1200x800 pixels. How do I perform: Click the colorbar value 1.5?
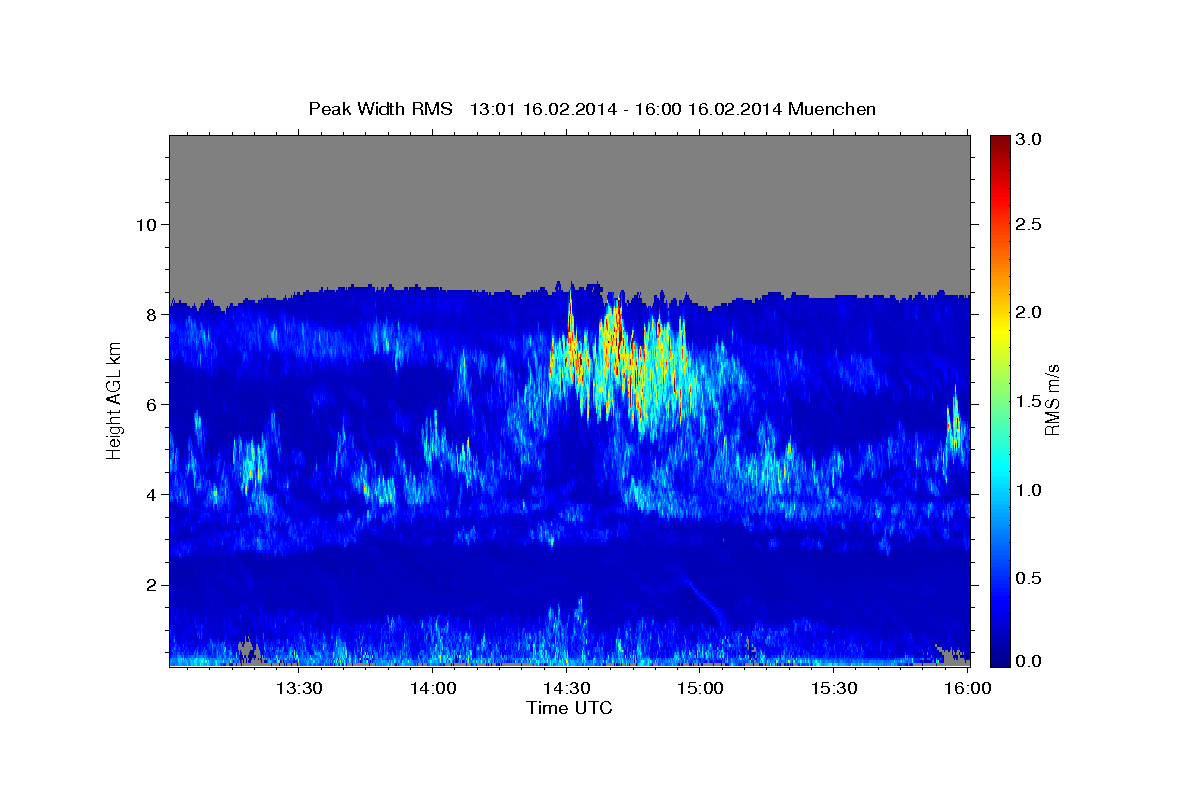[x=1030, y=401]
